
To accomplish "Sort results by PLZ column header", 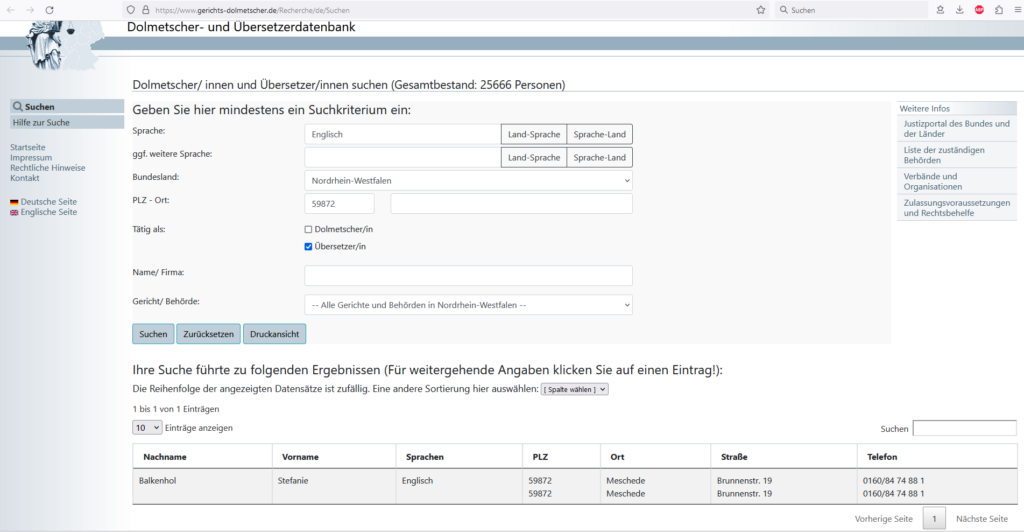I will point(562,457).
